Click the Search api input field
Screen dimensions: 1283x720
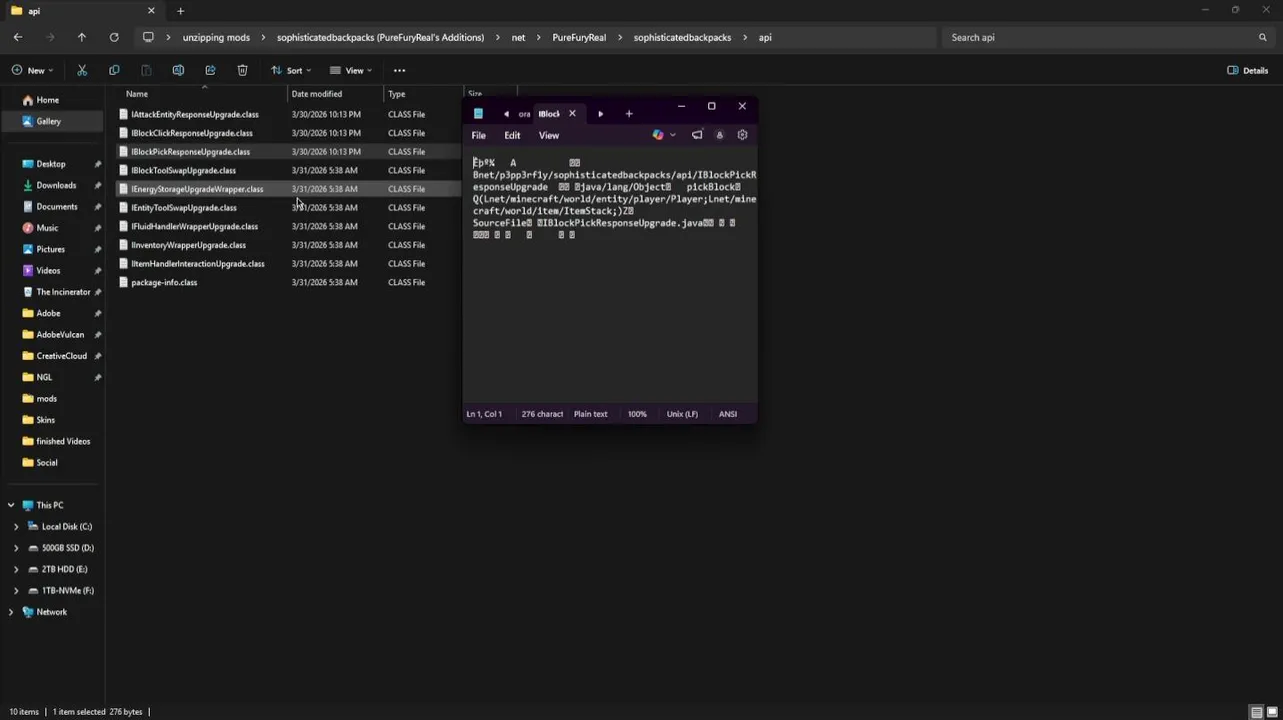1105,37
